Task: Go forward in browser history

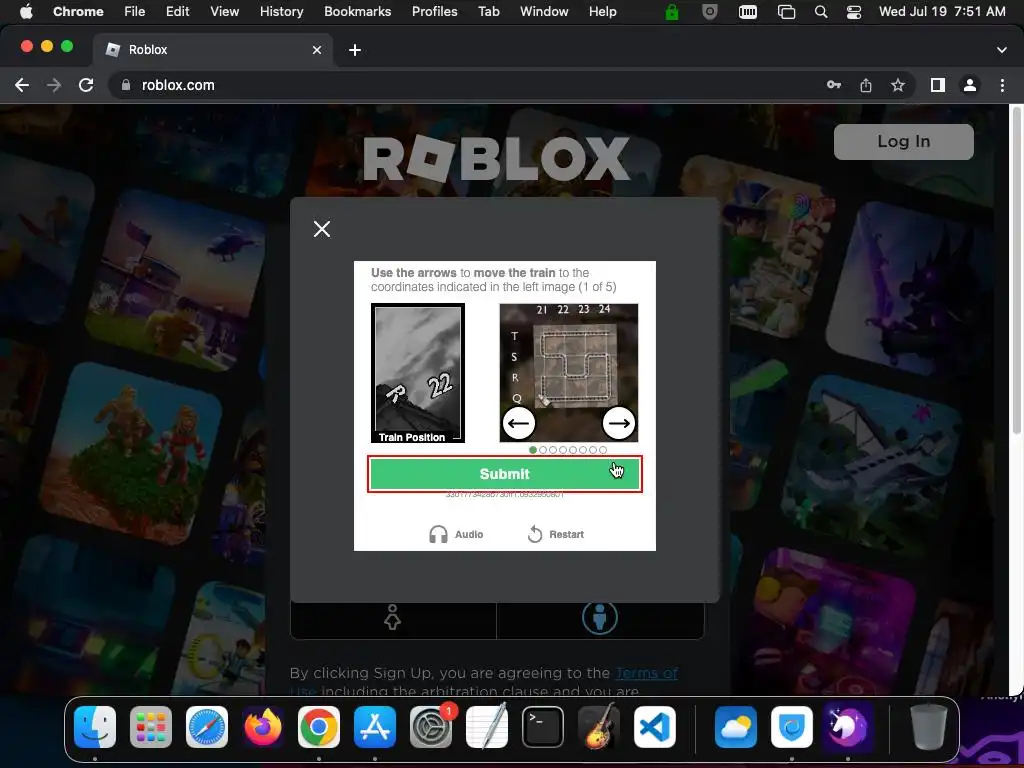Action: click(54, 85)
